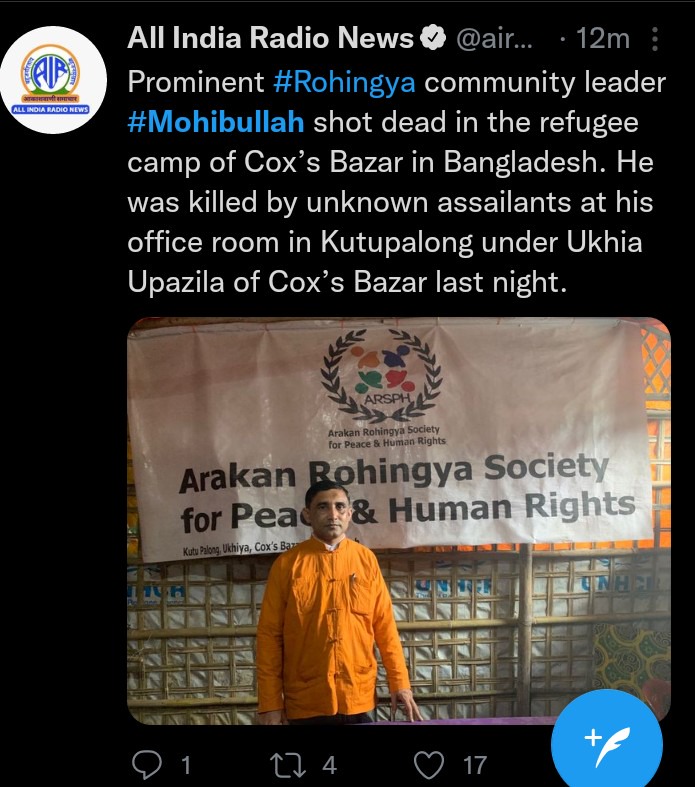The height and width of the screenshot is (787, 695).
Task: Like the tweet with the heart icon
Action: pyautogui.click(x=429, y=765)
